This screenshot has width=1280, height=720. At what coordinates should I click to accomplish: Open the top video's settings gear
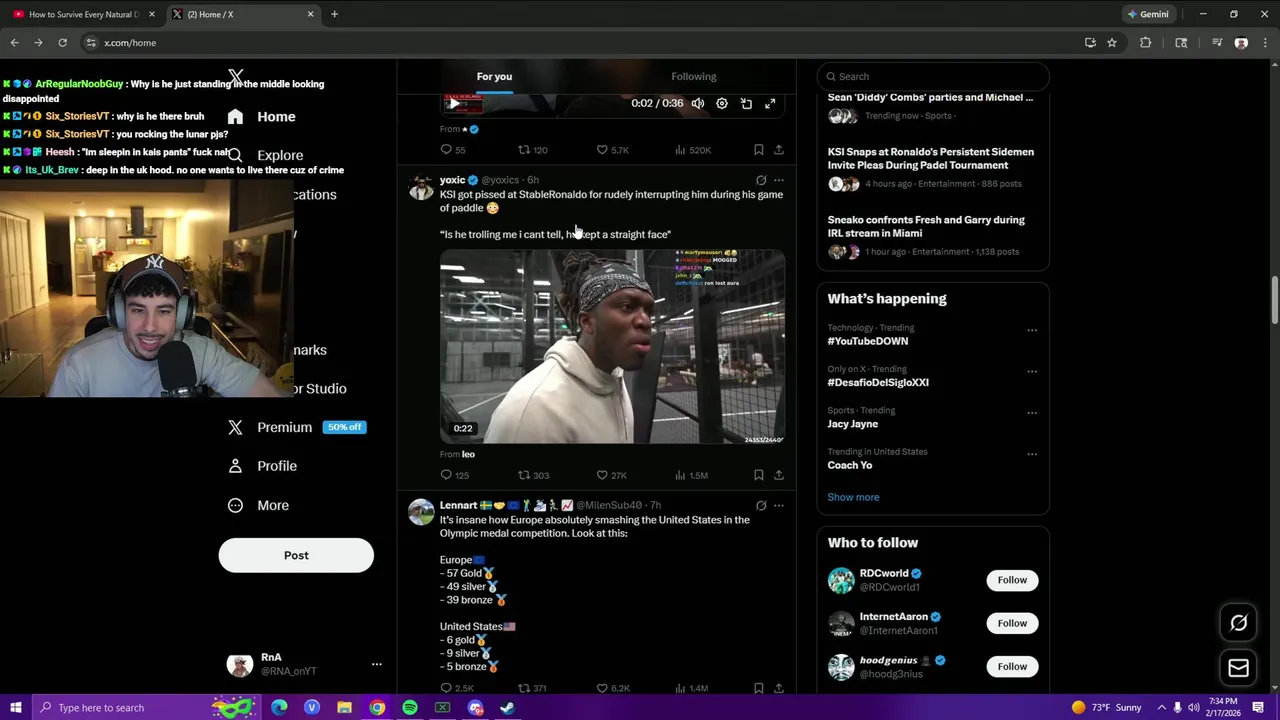pyautogui.click(x=722, y=103)
